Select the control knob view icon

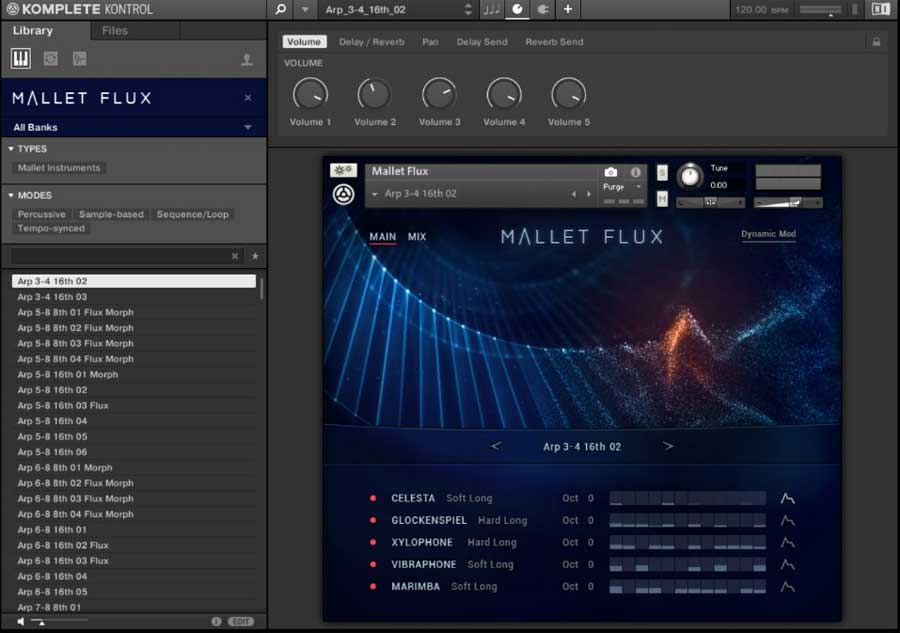517,9
